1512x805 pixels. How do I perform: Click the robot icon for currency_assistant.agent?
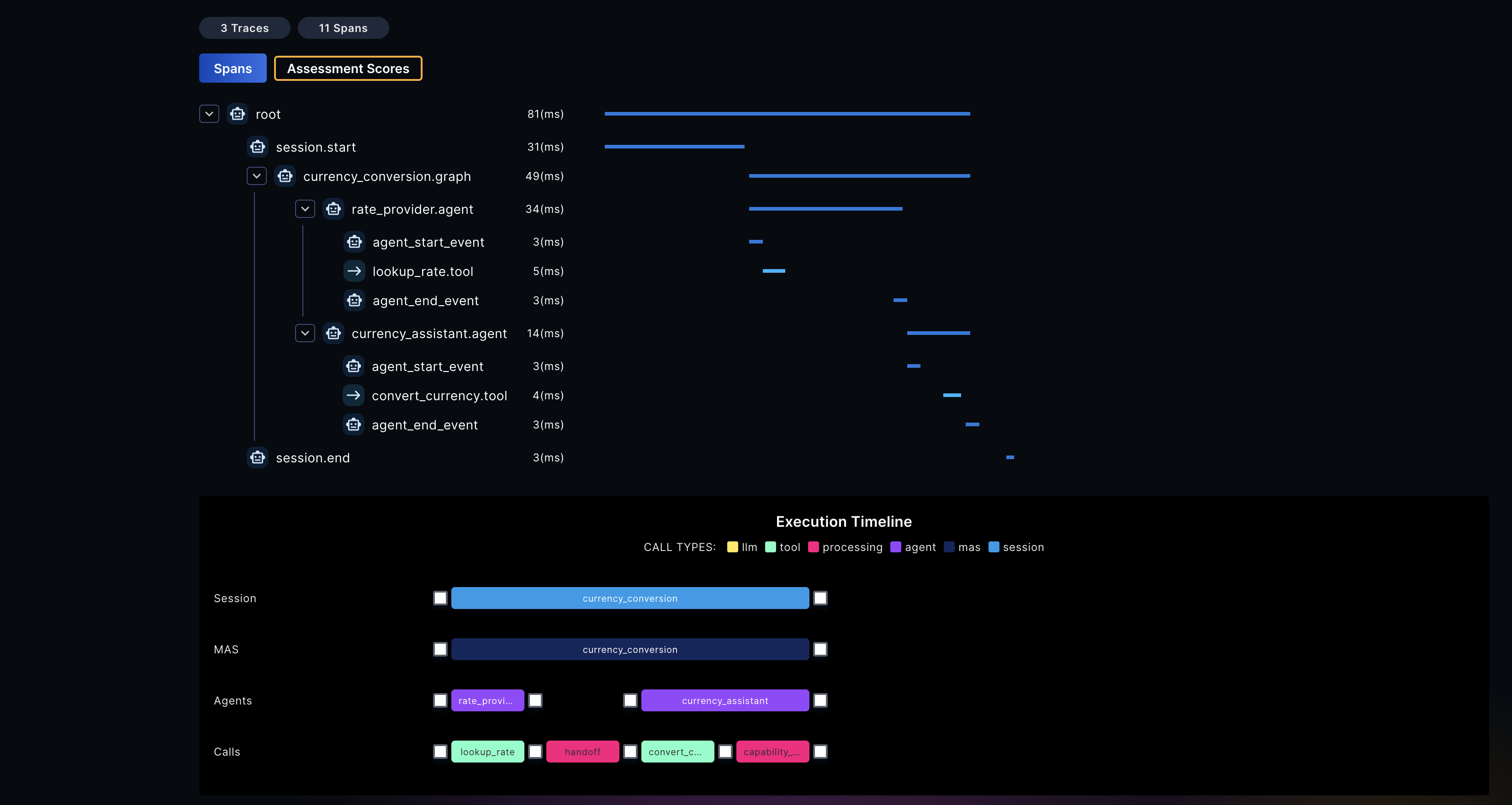pyautogui.click(x=333, y=334)
